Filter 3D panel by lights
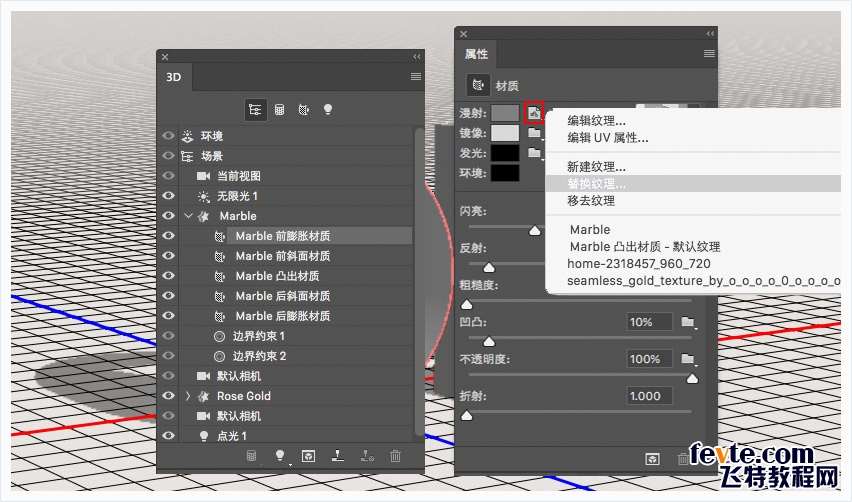This screenshot has height=502, width=852. [x=328, y=109]
